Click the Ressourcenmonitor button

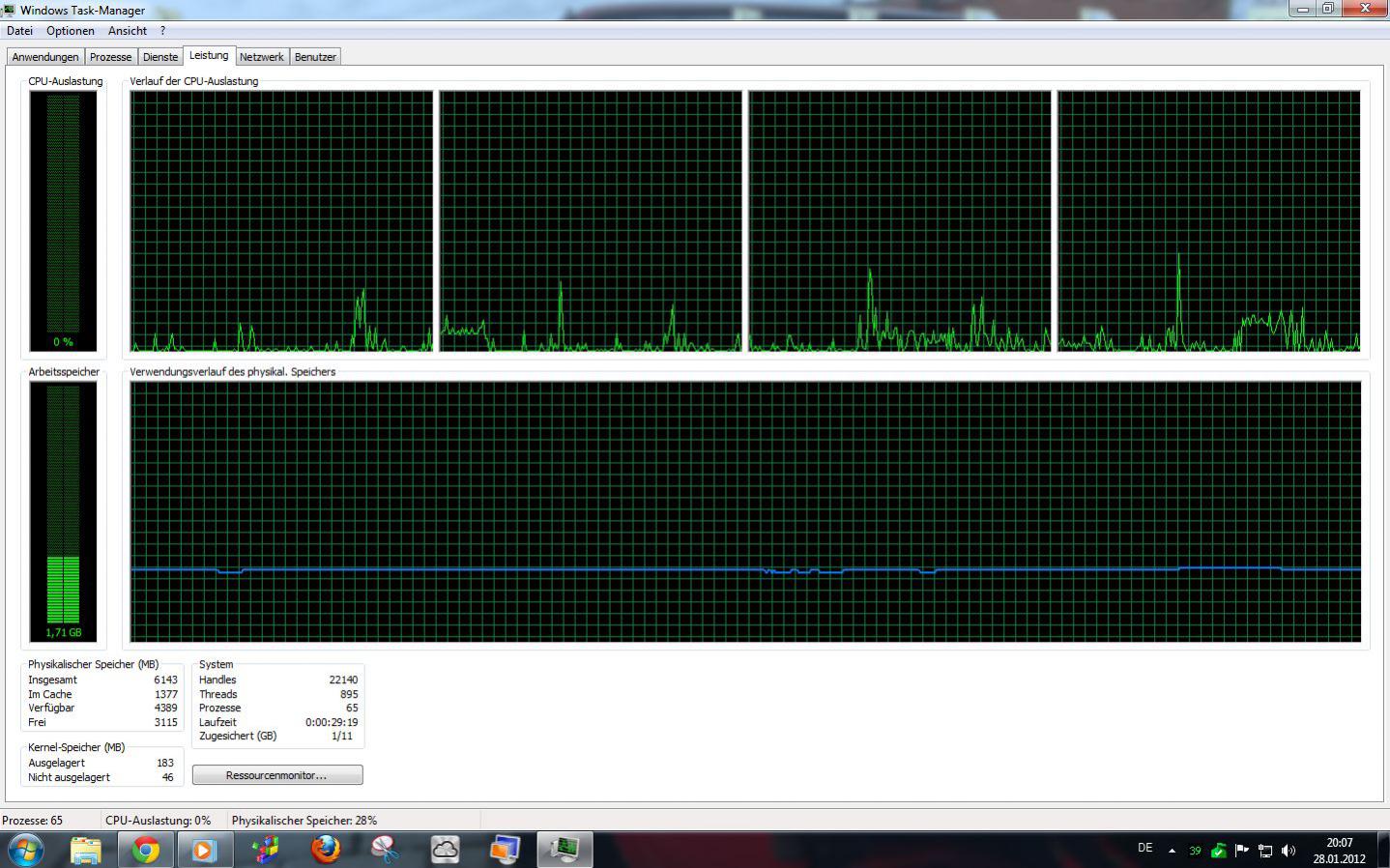277,775
